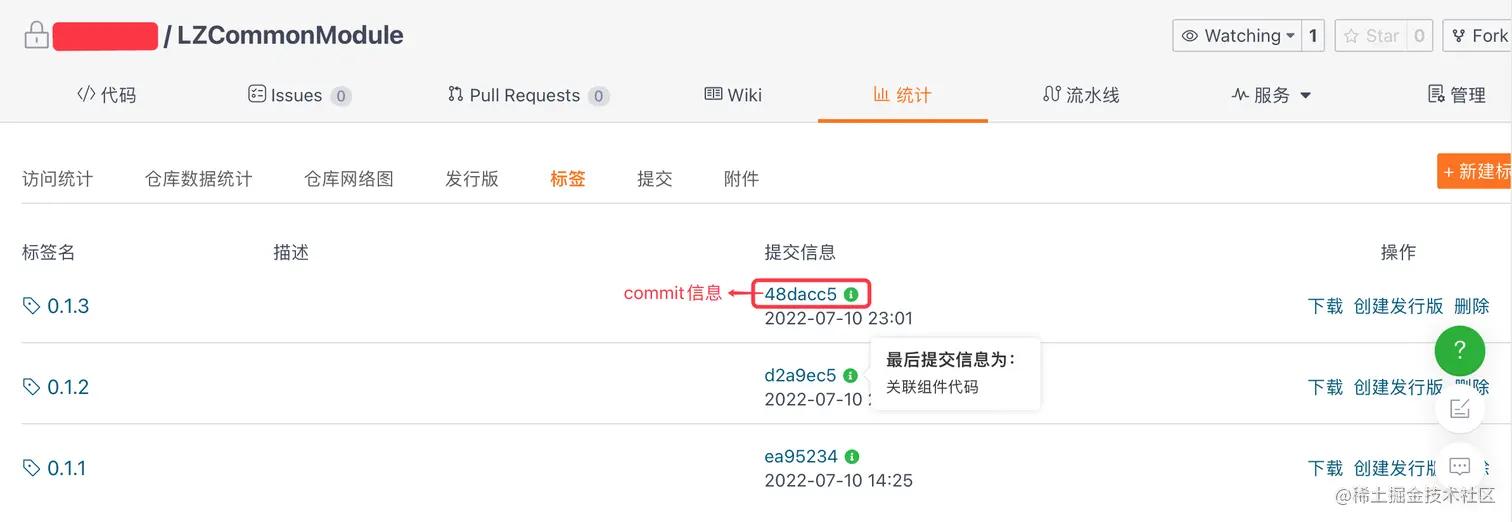The image size is (1512, 522).
Task: Click the green help question mark button
Action: [x=1459, y=350]
